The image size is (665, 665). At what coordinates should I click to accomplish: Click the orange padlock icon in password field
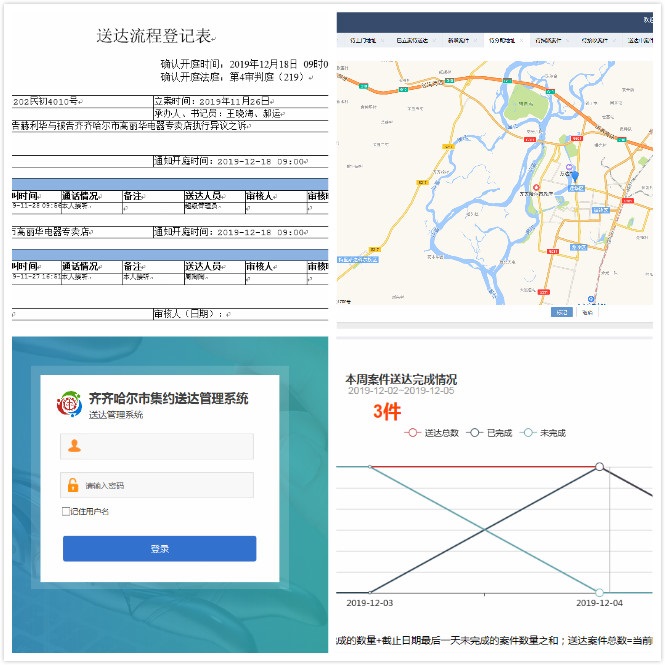coord(73,485)
